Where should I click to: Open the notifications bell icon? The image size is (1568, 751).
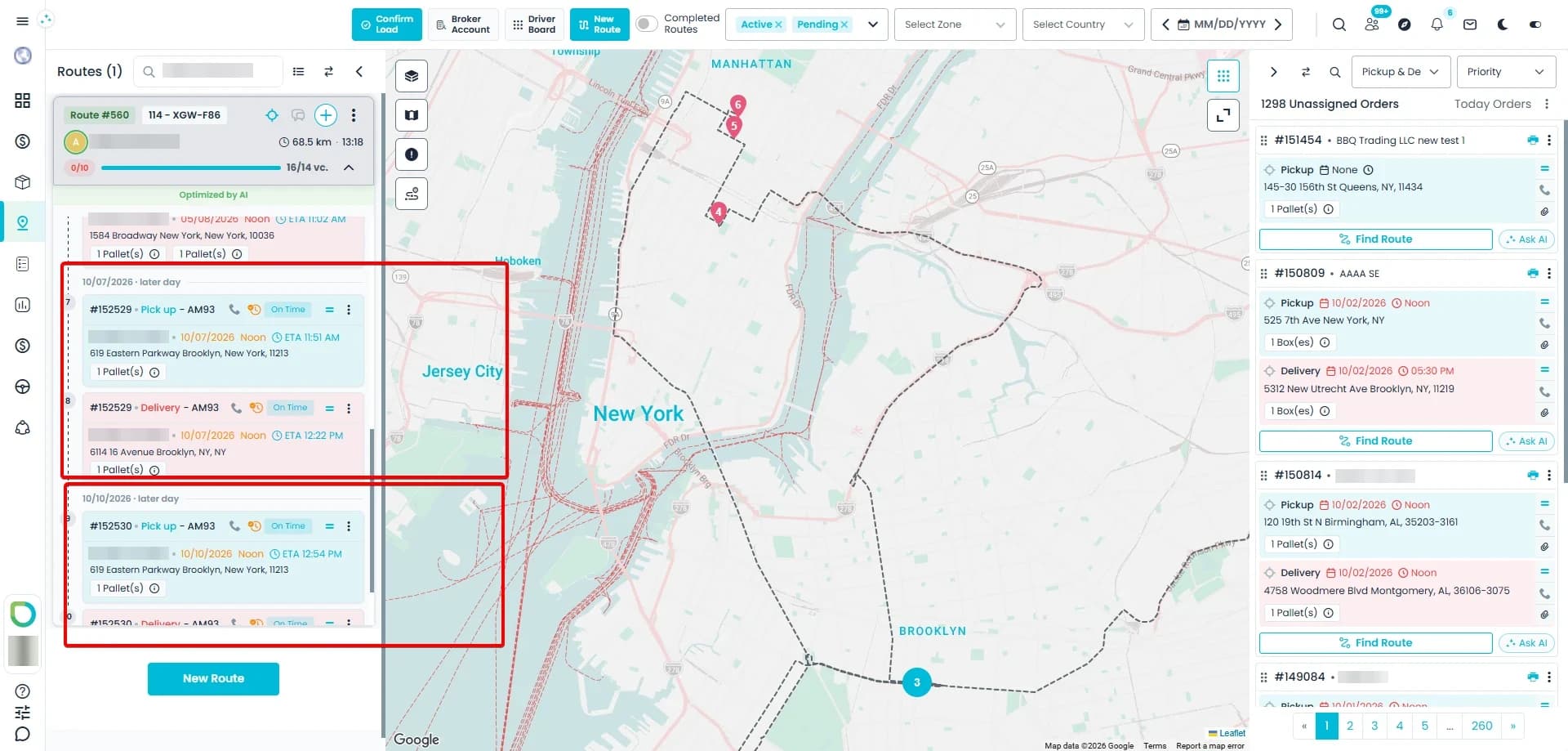[1437, 25]
